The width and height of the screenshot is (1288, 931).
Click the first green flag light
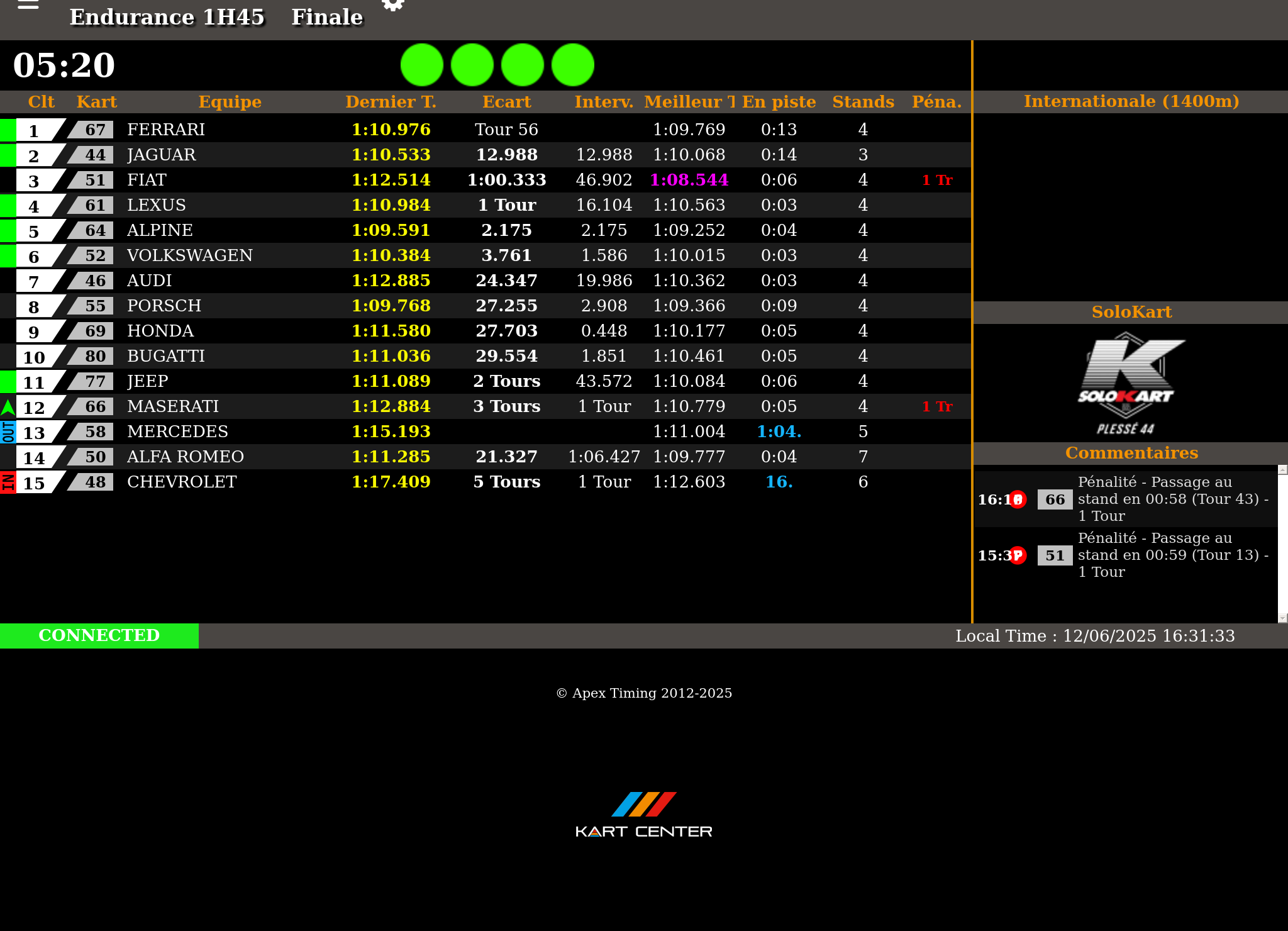point(422,65)
